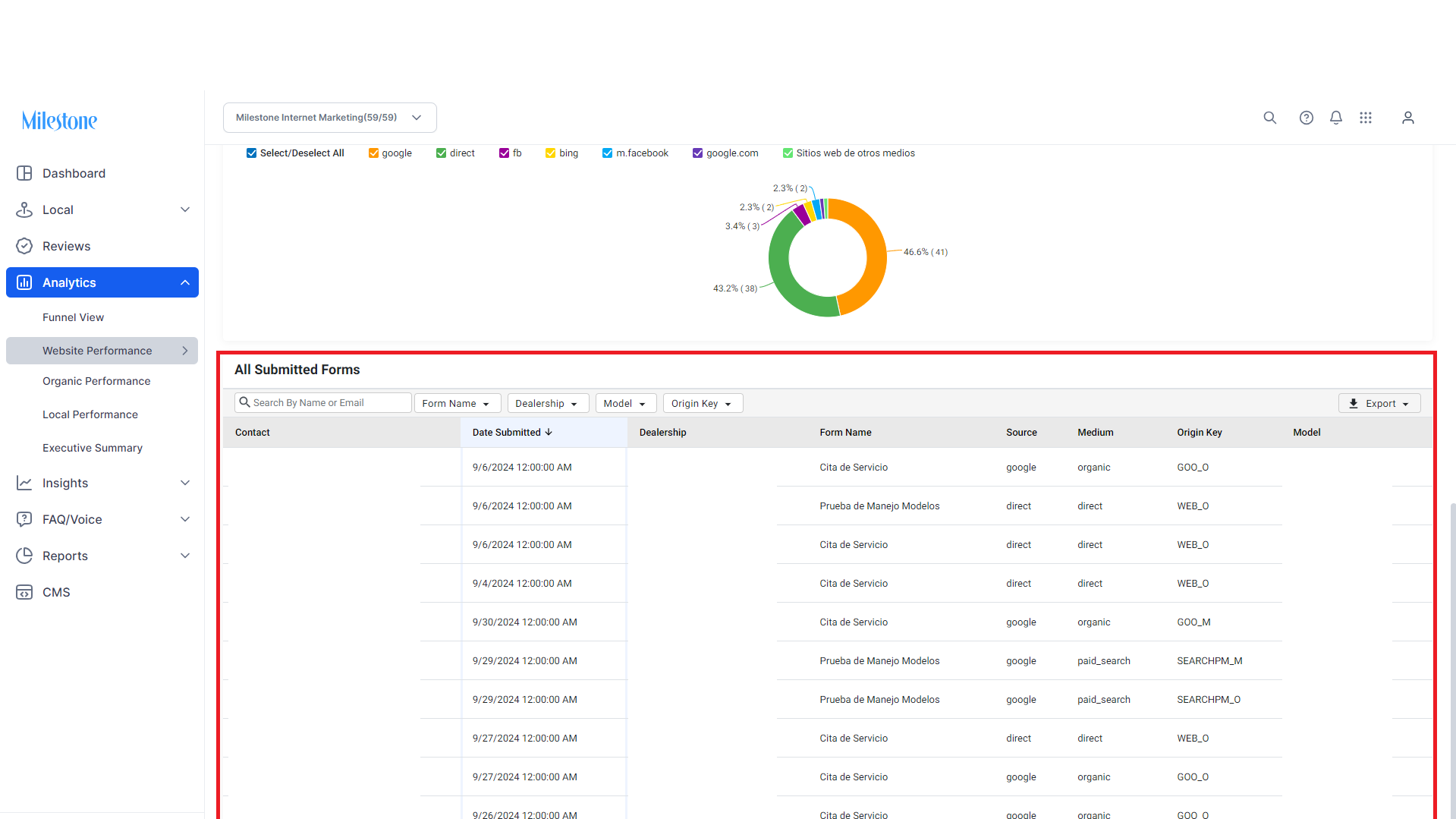Screen dimensions: 1456x819
Task: Open the user profile icon
Action: (1407, 118)
